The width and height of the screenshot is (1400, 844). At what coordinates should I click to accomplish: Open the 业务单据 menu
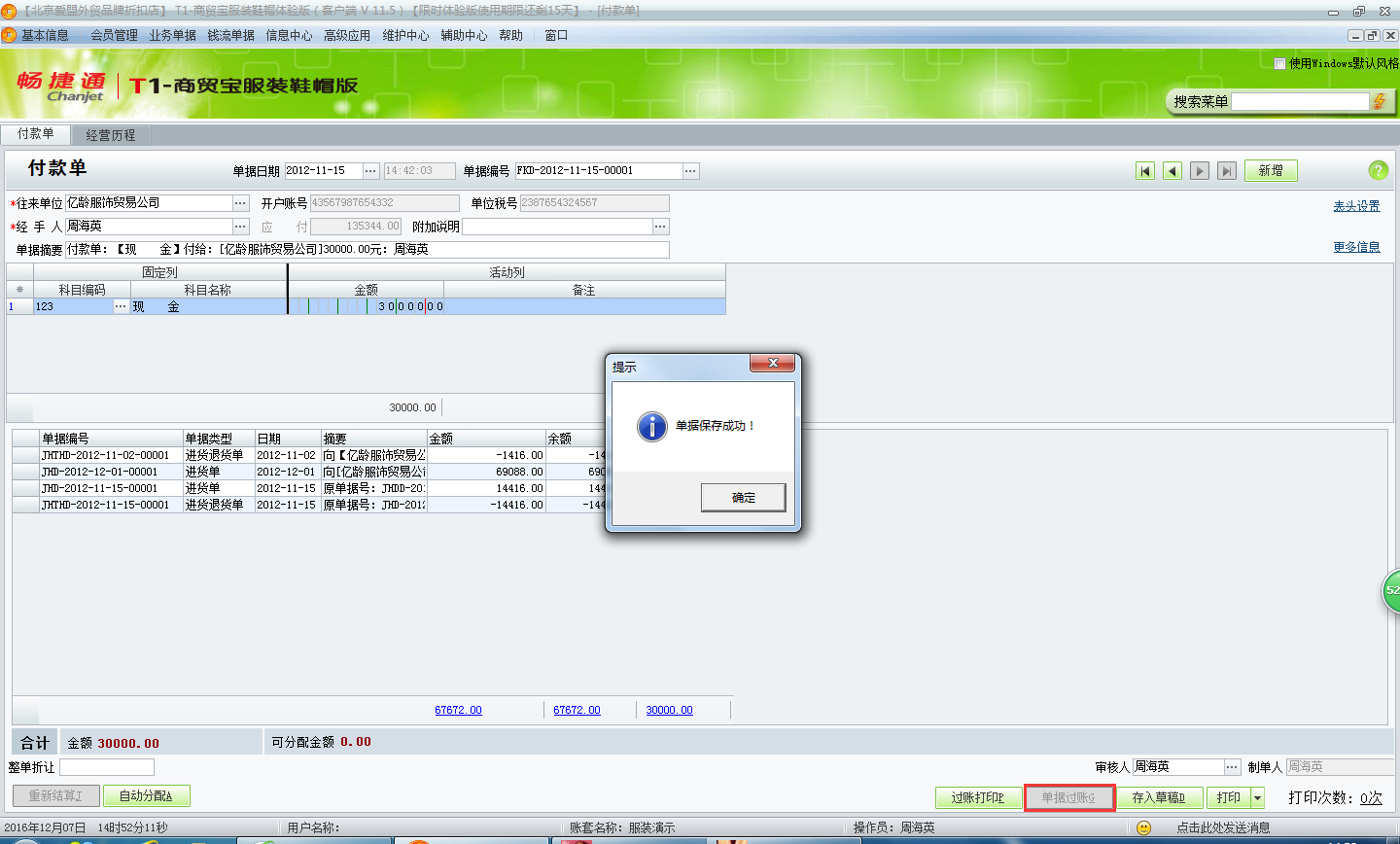[x=172, y=35]
